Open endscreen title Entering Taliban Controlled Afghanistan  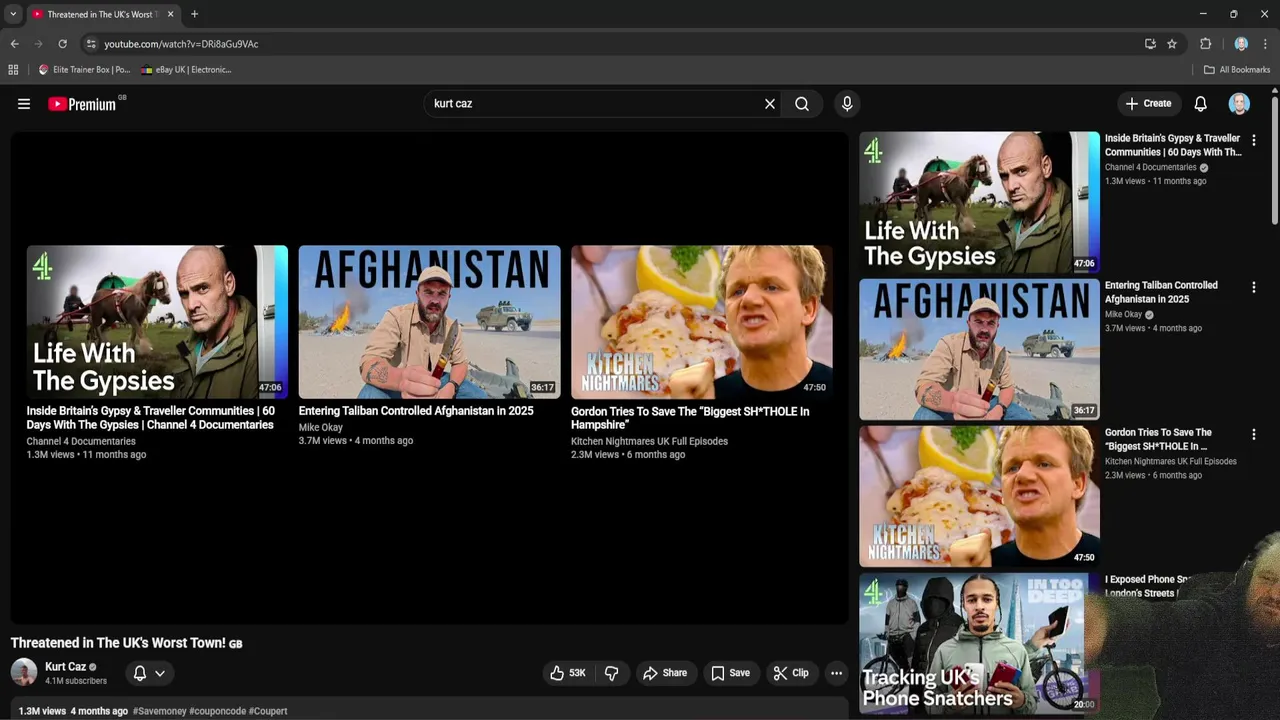(x=416, y=411)
